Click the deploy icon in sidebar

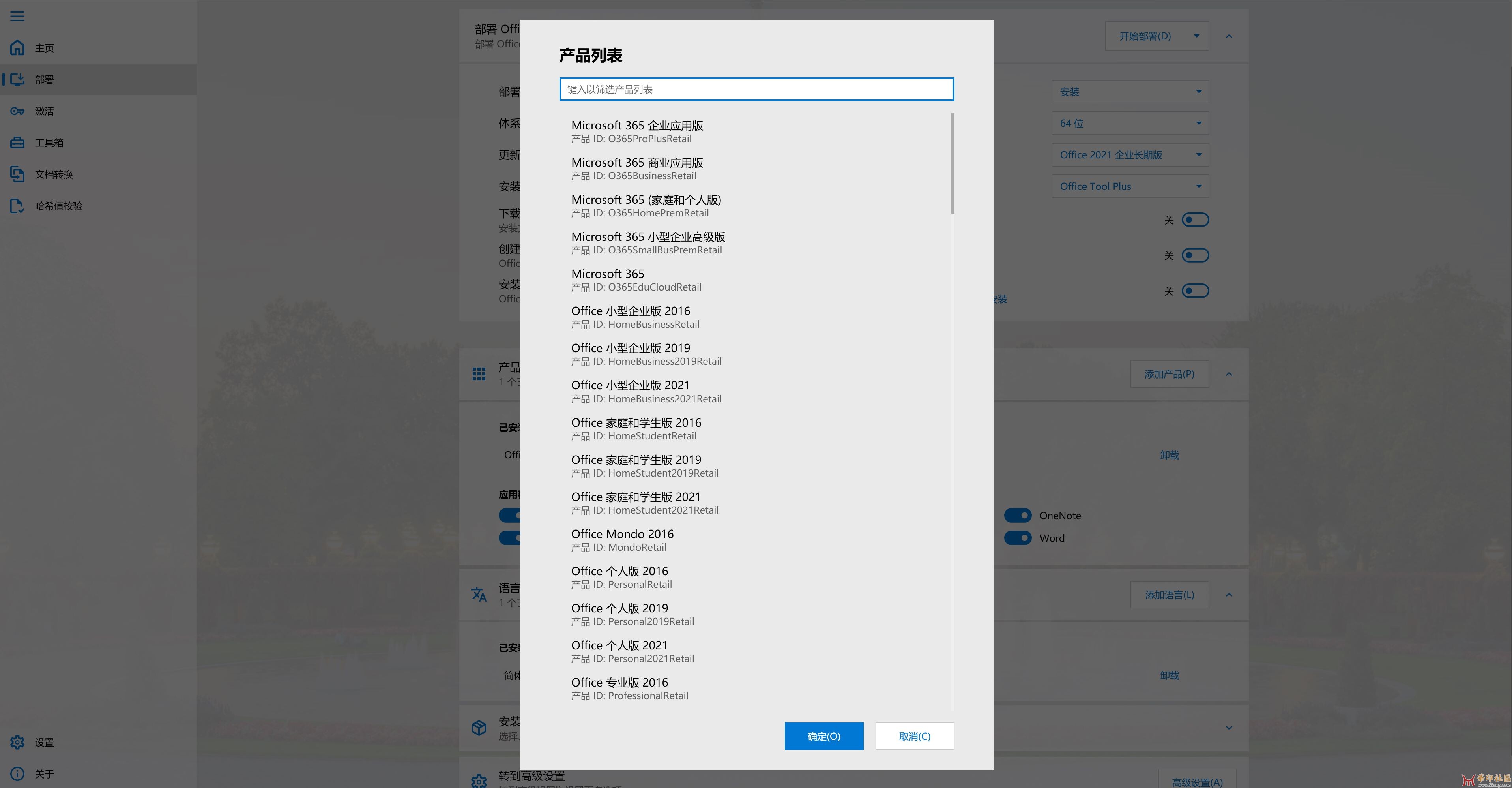[17, 79]
